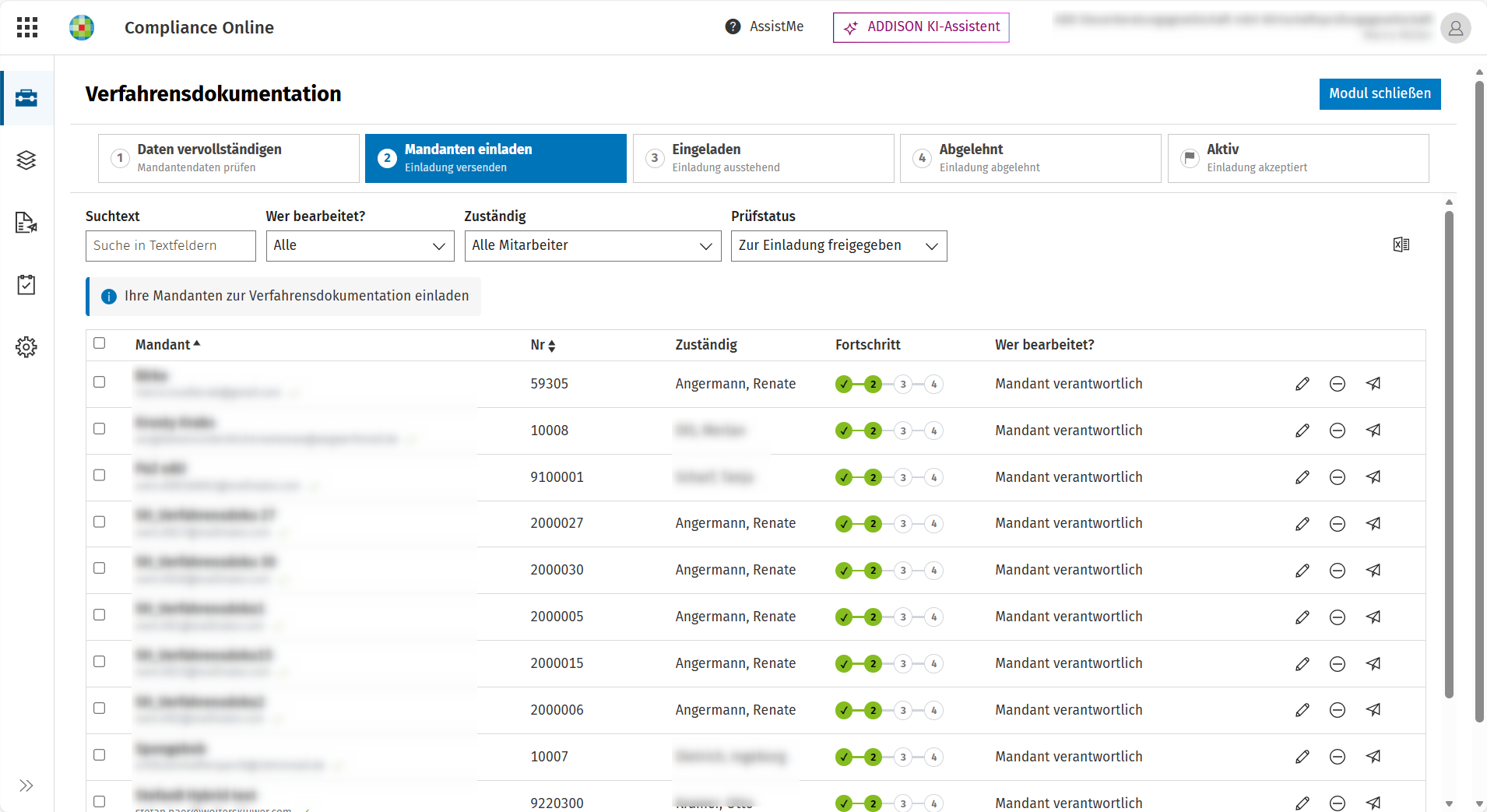Send invitation for row 9100001
This screenshot has width=1487, height=812.
point(1373,477)
